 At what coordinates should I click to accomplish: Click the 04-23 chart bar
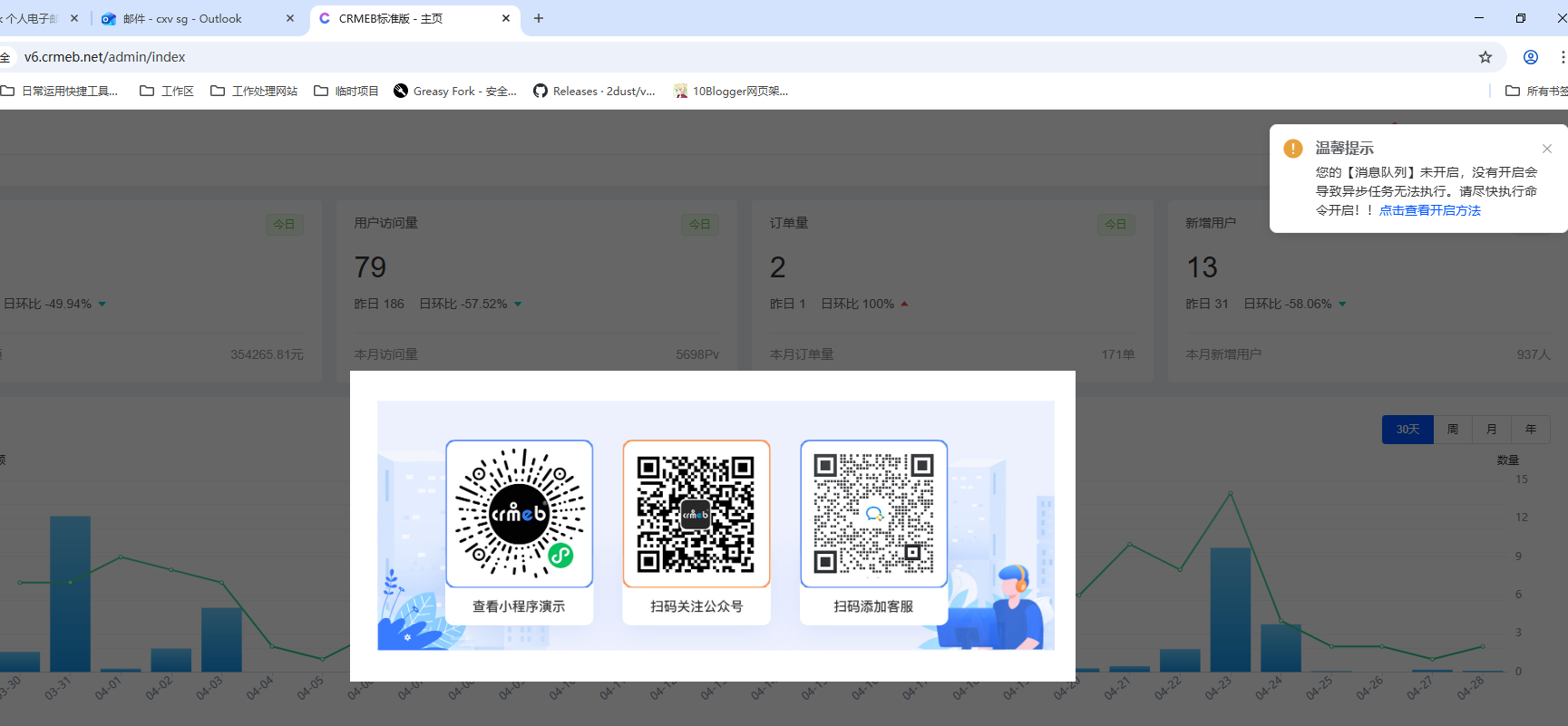1231,610
